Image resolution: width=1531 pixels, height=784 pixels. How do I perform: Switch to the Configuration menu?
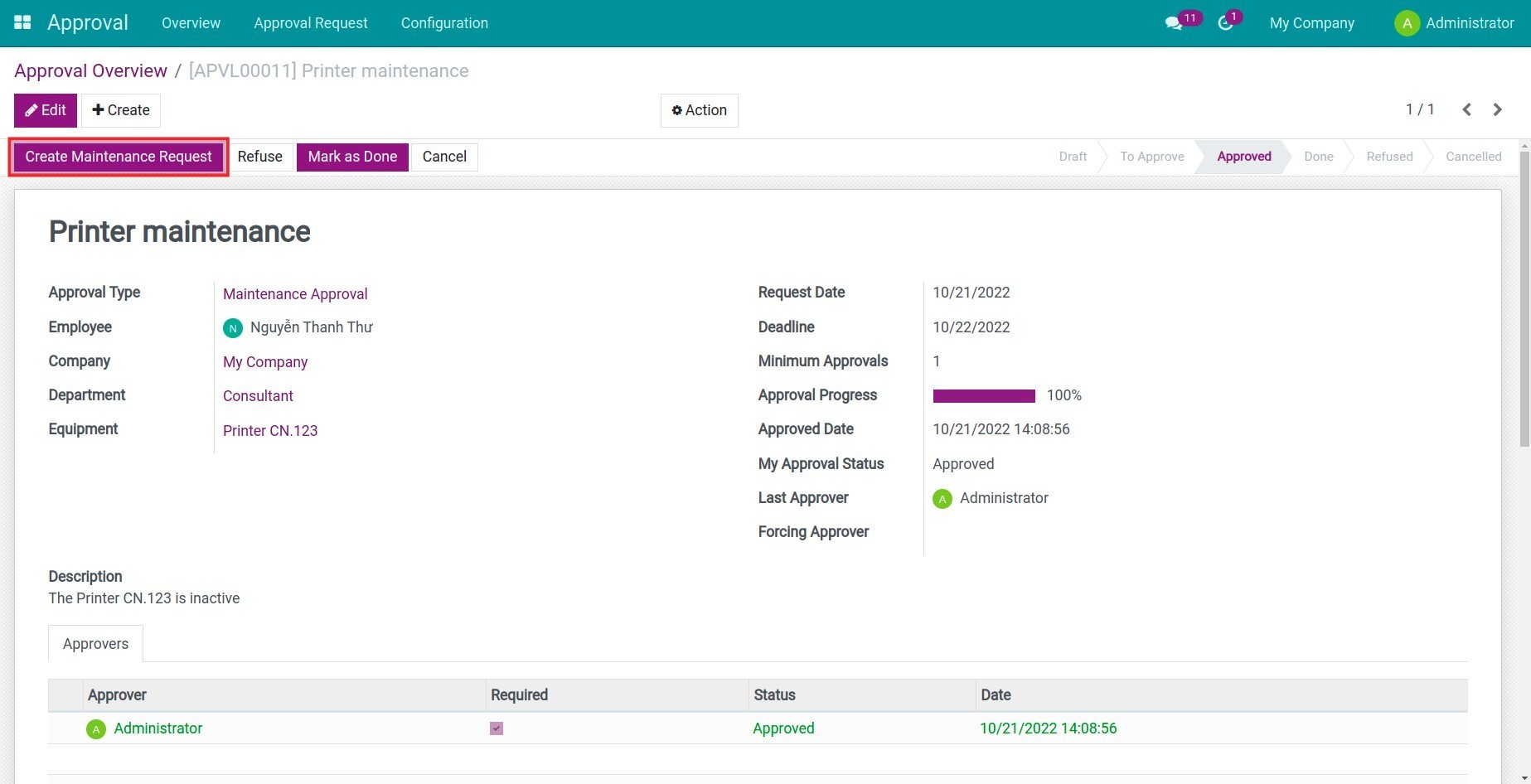coord(444,22)
